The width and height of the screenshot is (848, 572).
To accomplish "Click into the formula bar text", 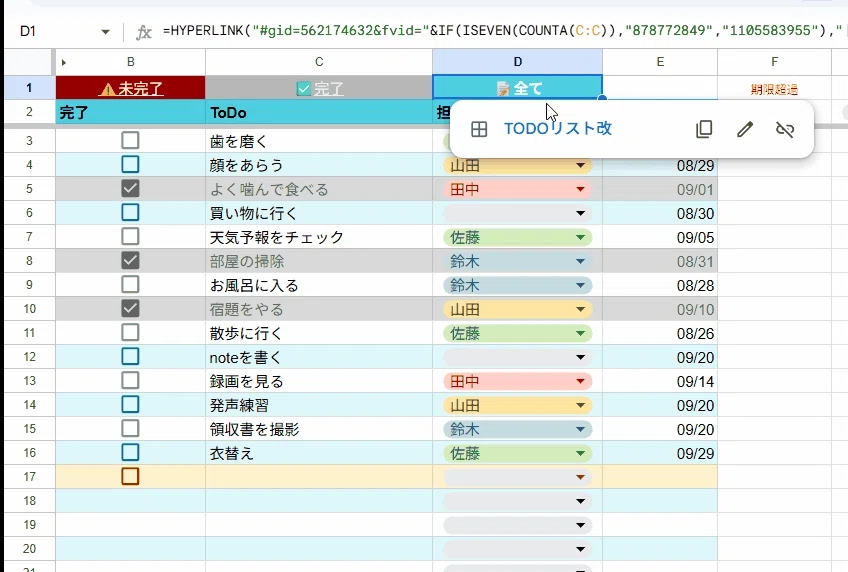I will pyautogui.click(x=503, y=31).
